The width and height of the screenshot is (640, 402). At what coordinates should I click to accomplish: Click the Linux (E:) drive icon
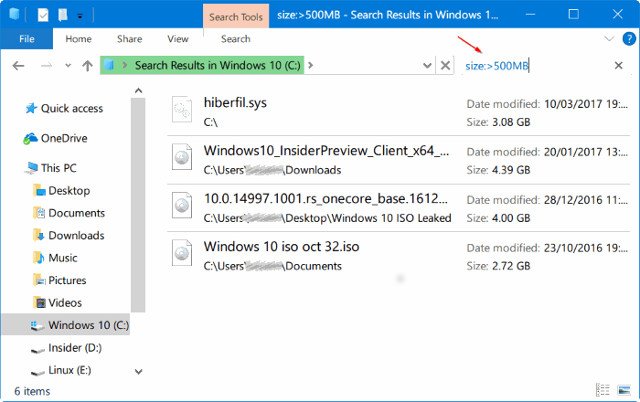(38, 372)
